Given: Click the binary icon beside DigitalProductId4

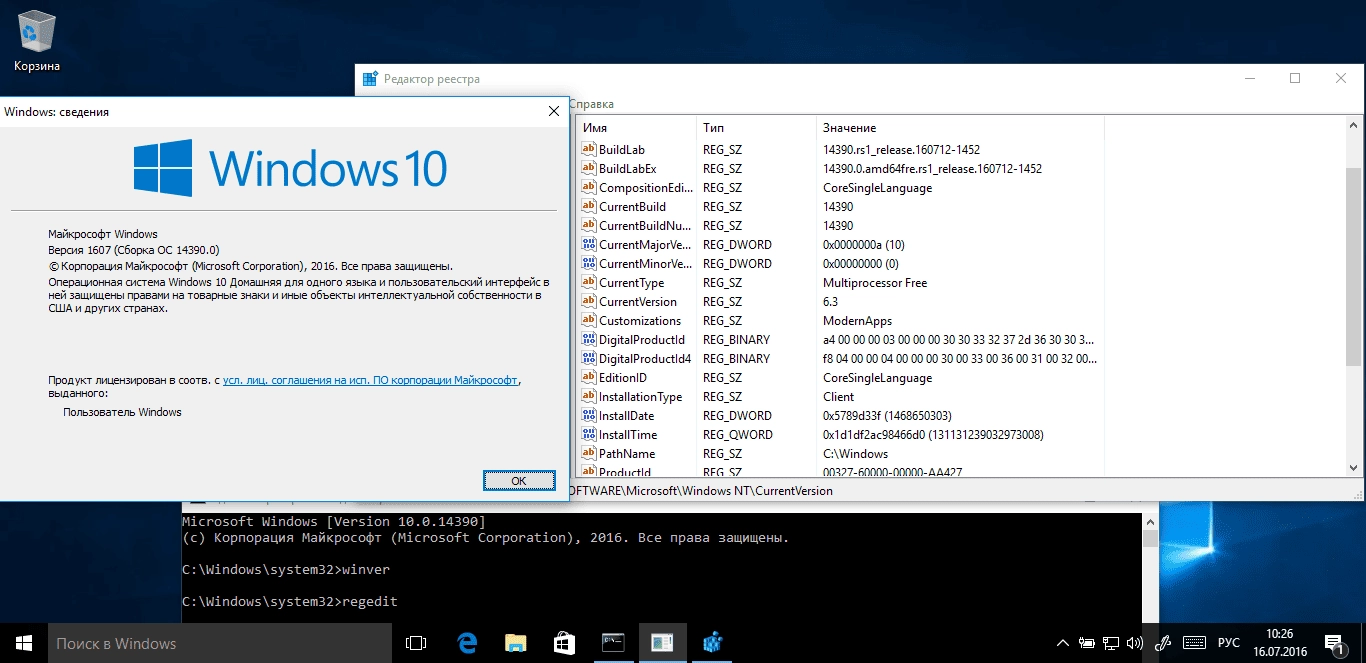Looking at the screenshot, I should pos(589,359).
